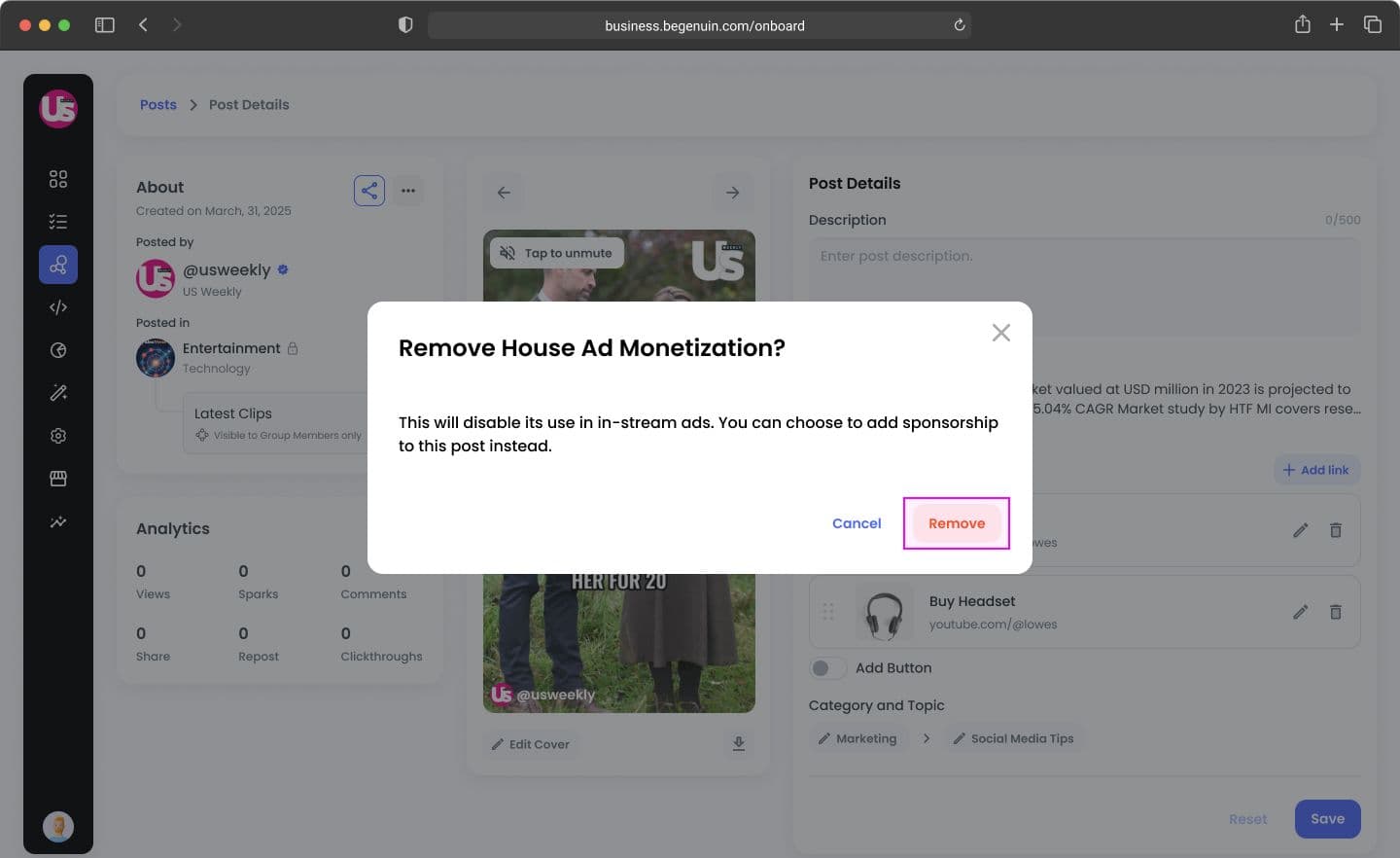1400x858 pixels.
Task: Edit the first link row above Buy Headset
Action: coord(1301,530)
